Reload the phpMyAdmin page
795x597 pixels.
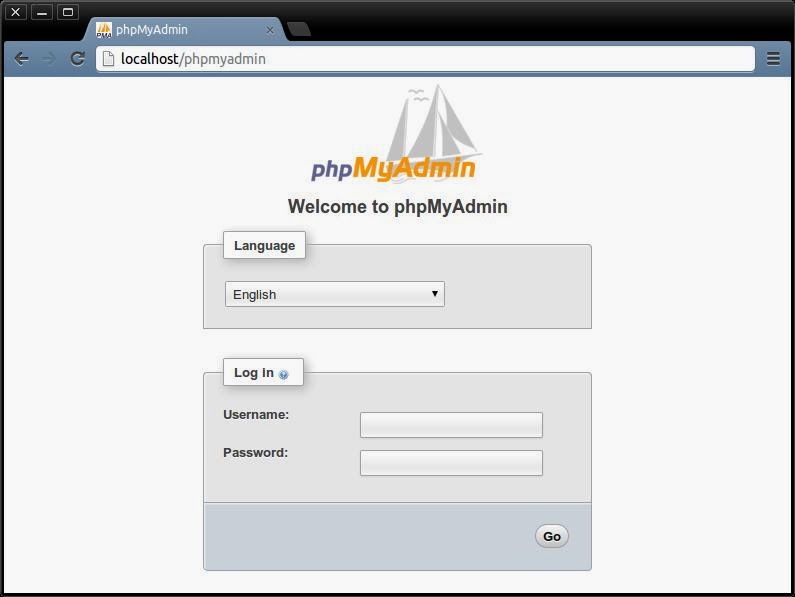(77, 59)
